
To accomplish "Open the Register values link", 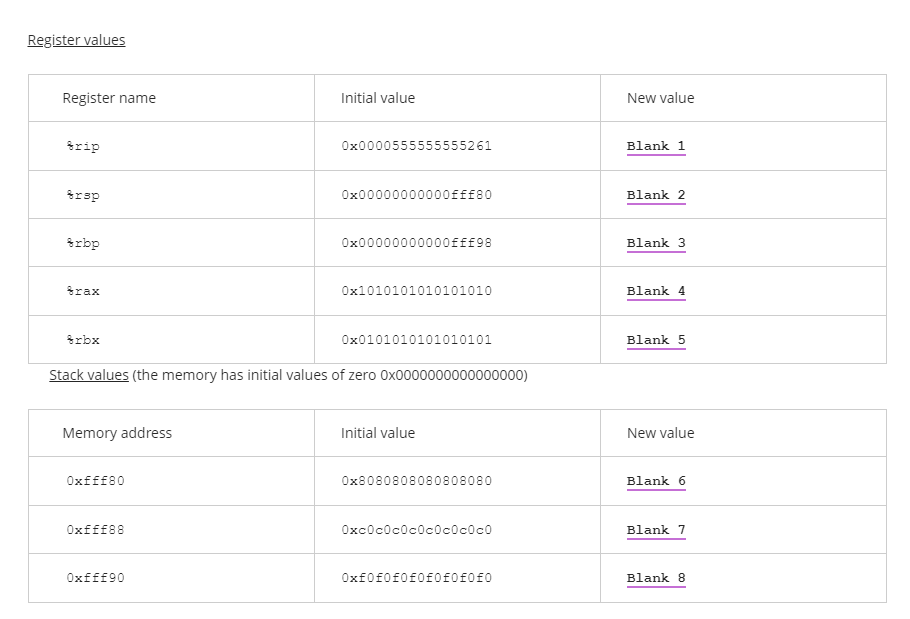I will (76, 39).
